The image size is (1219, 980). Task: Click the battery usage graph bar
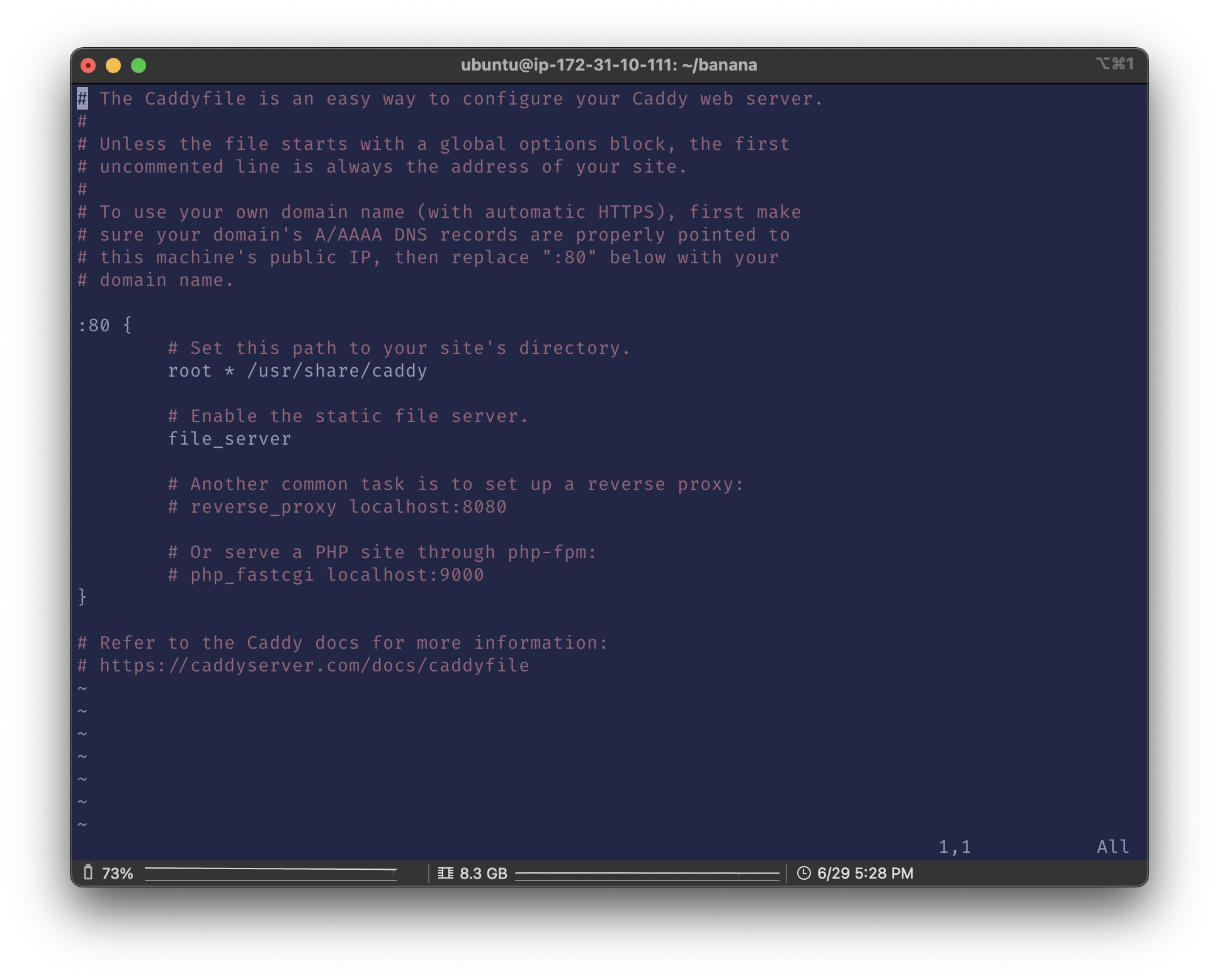tap(270, 874)
